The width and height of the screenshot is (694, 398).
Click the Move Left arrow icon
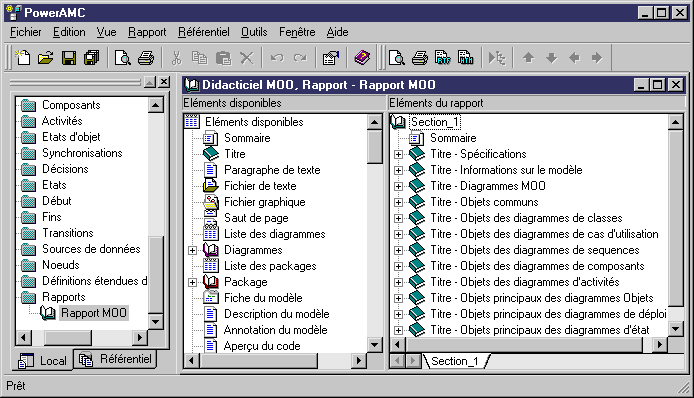tap(574, 58)
